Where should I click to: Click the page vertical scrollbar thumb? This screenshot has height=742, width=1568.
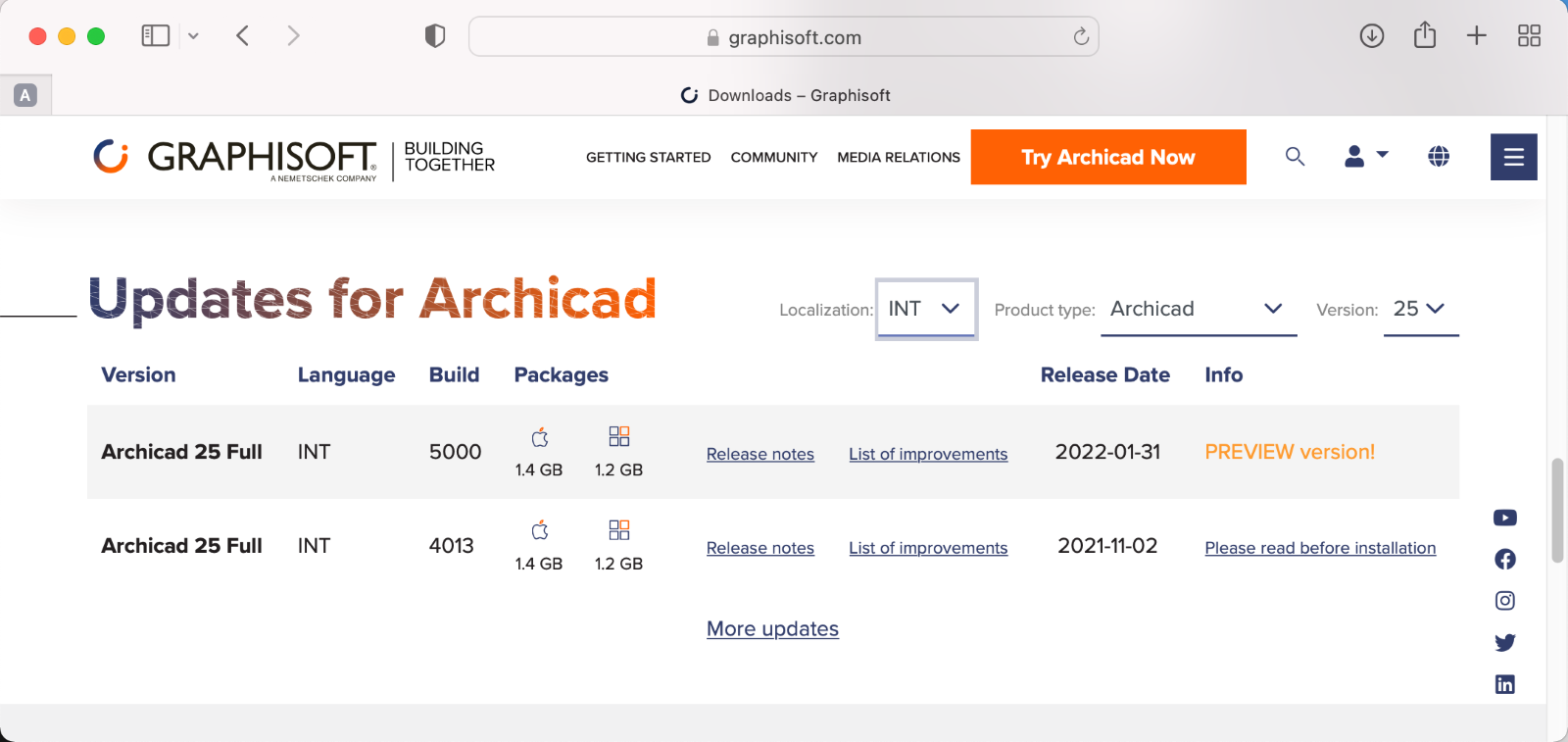(1557, 510)
